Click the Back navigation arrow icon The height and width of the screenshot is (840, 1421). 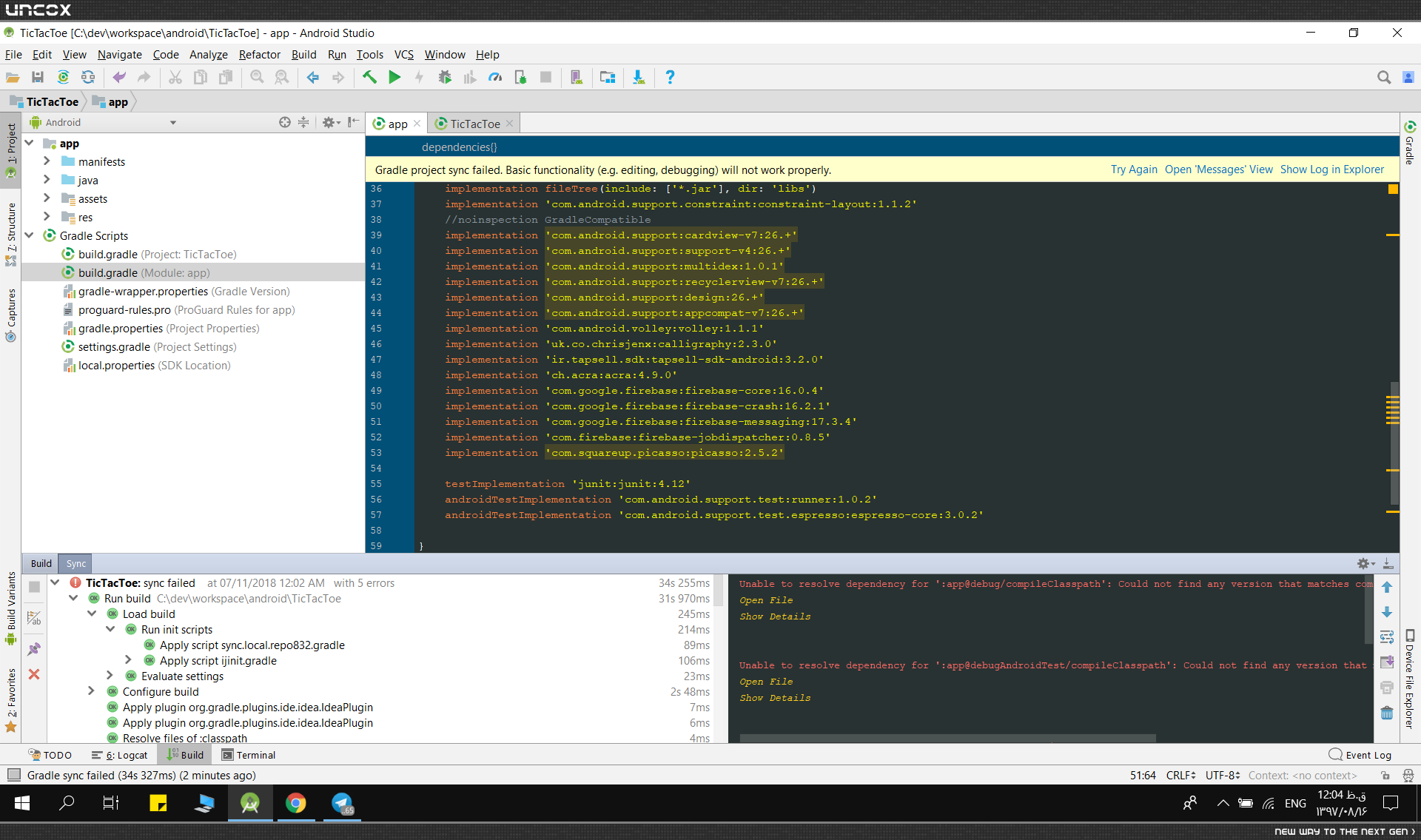click(313, 78)
